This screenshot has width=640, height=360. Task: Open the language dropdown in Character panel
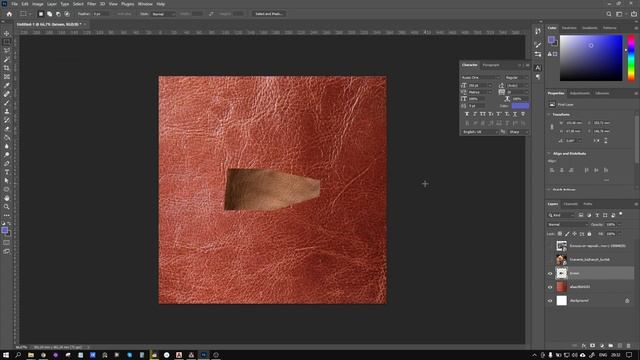480,132
